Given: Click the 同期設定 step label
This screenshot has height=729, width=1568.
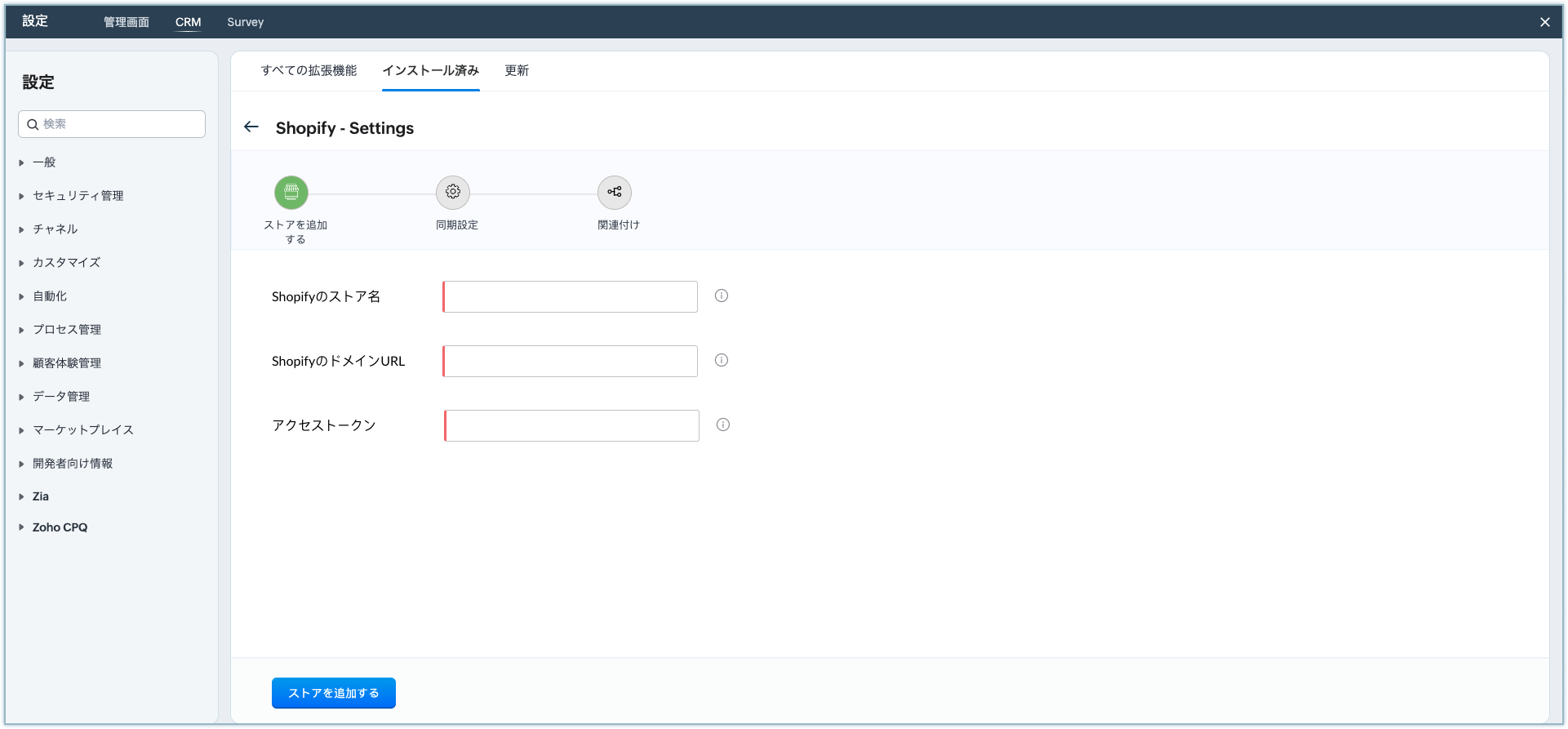Looking at the screenshot, I should (457, 225).
